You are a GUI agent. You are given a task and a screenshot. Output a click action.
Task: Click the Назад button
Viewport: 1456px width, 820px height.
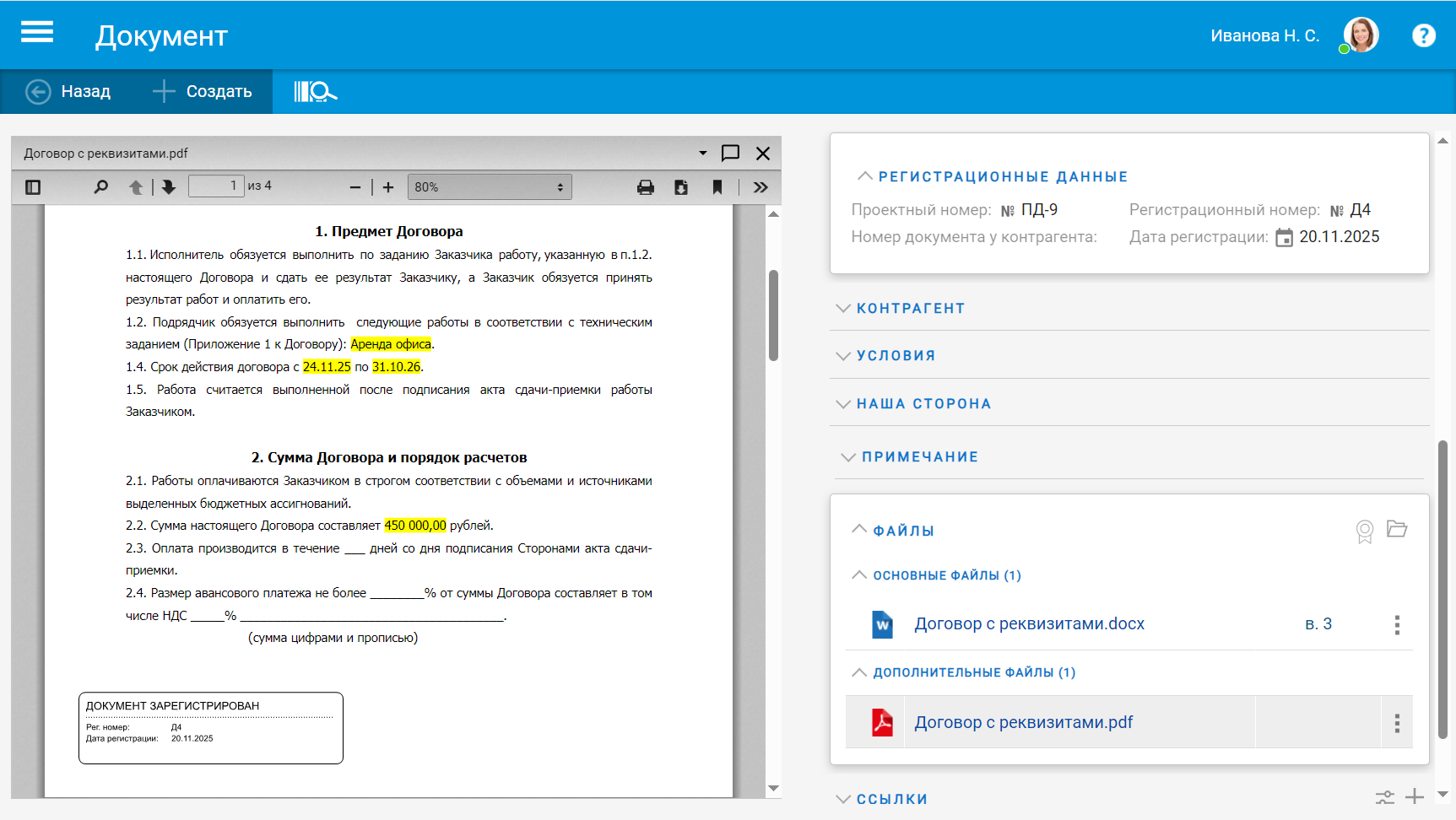tap(68, 91)
